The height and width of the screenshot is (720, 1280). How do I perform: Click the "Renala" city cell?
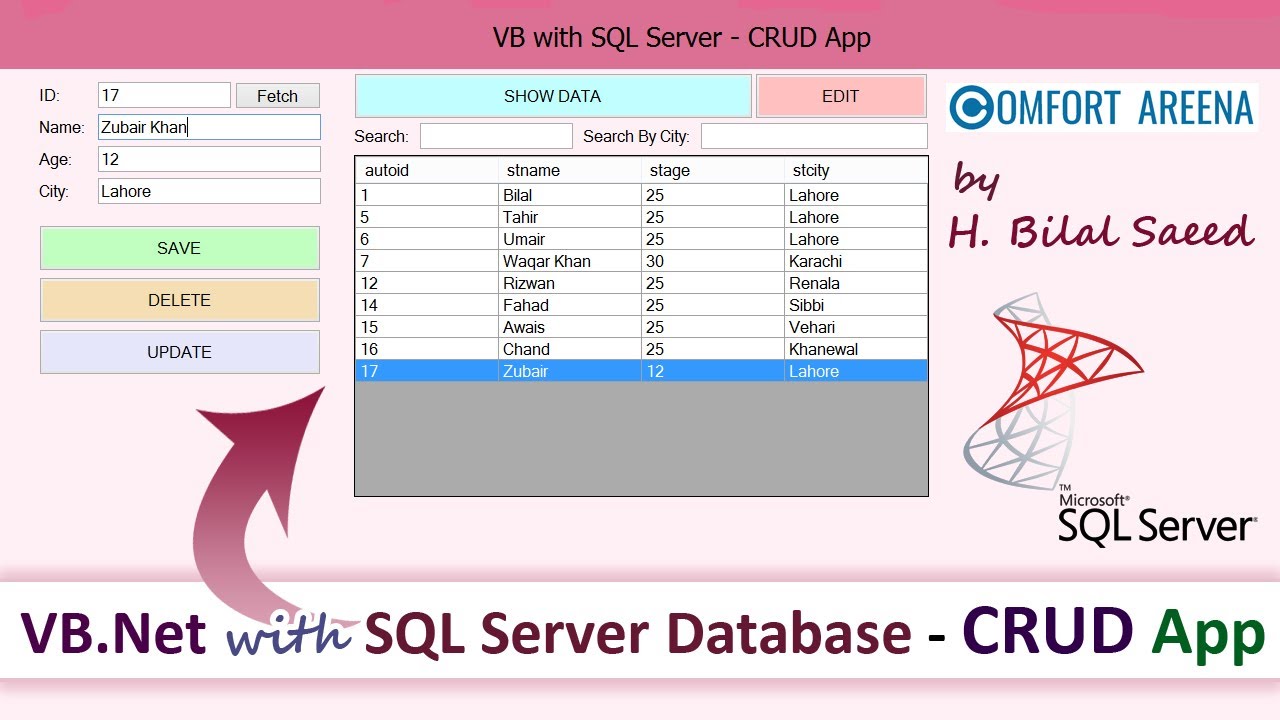coord(856,283)
